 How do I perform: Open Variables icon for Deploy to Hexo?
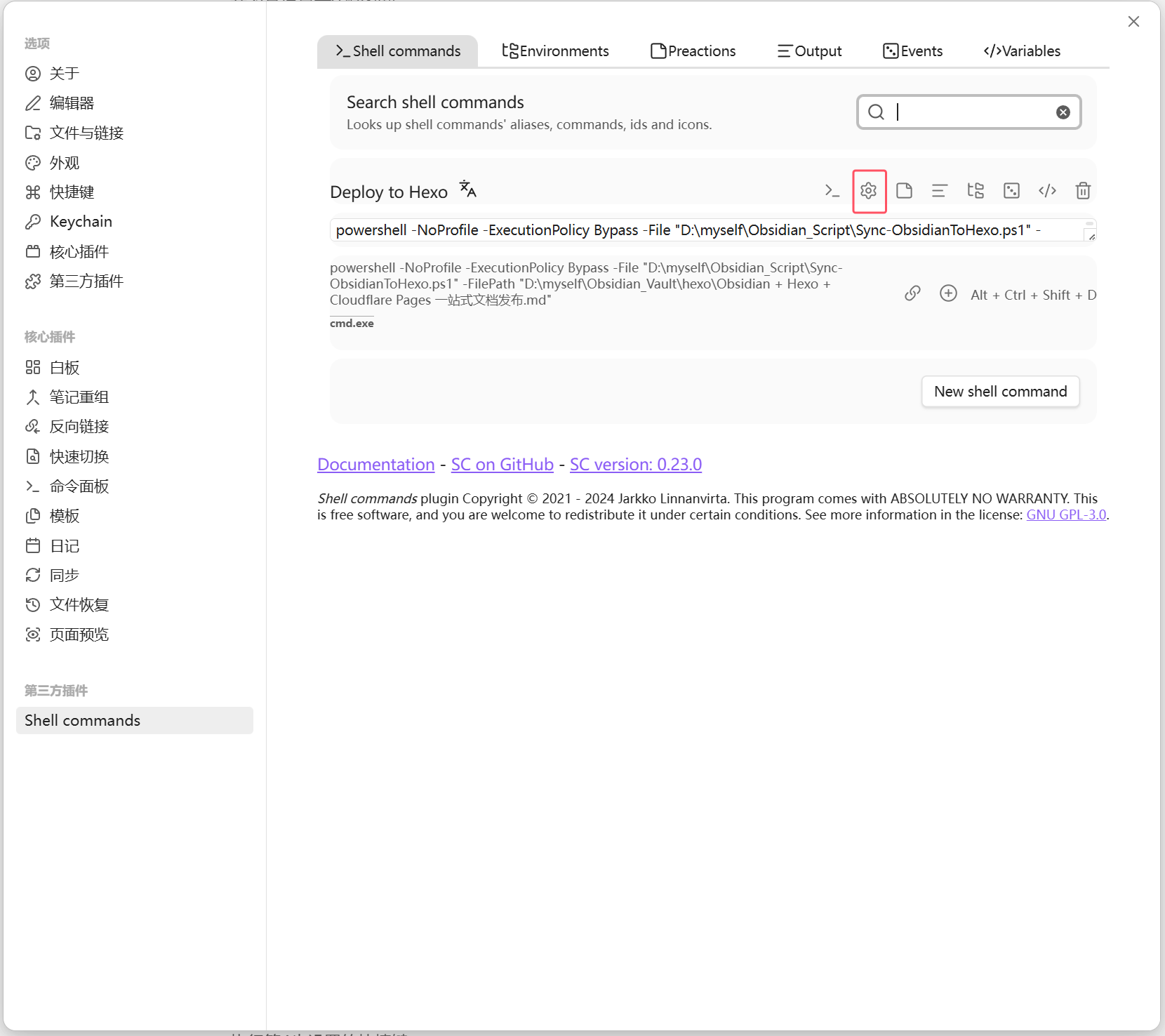coord(1047,191)
